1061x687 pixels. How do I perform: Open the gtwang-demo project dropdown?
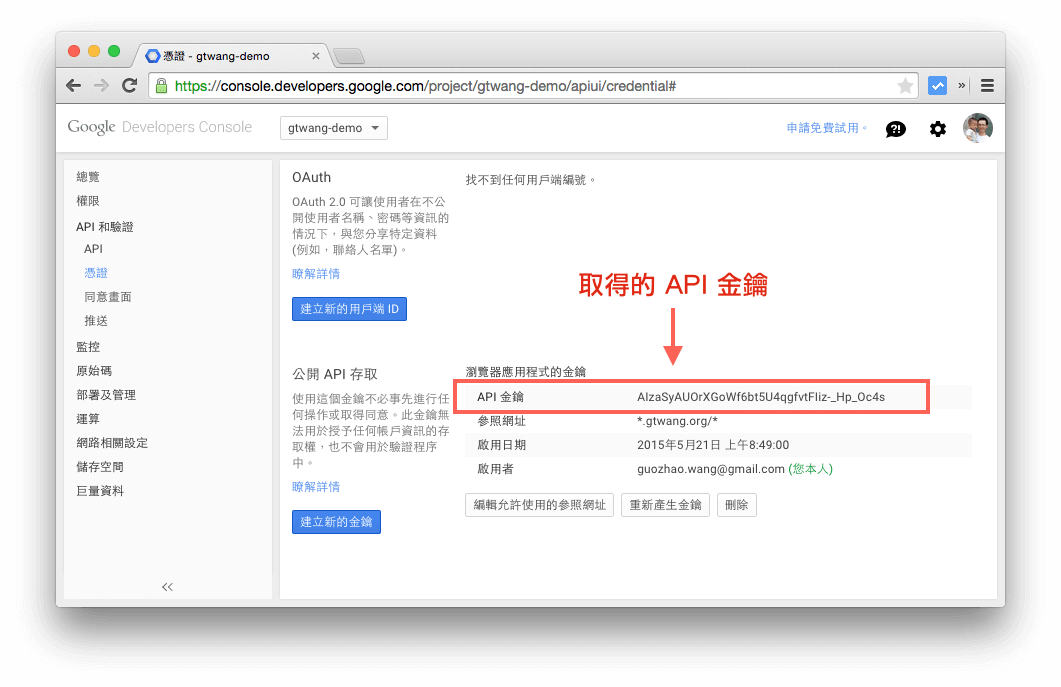[333, 128]
